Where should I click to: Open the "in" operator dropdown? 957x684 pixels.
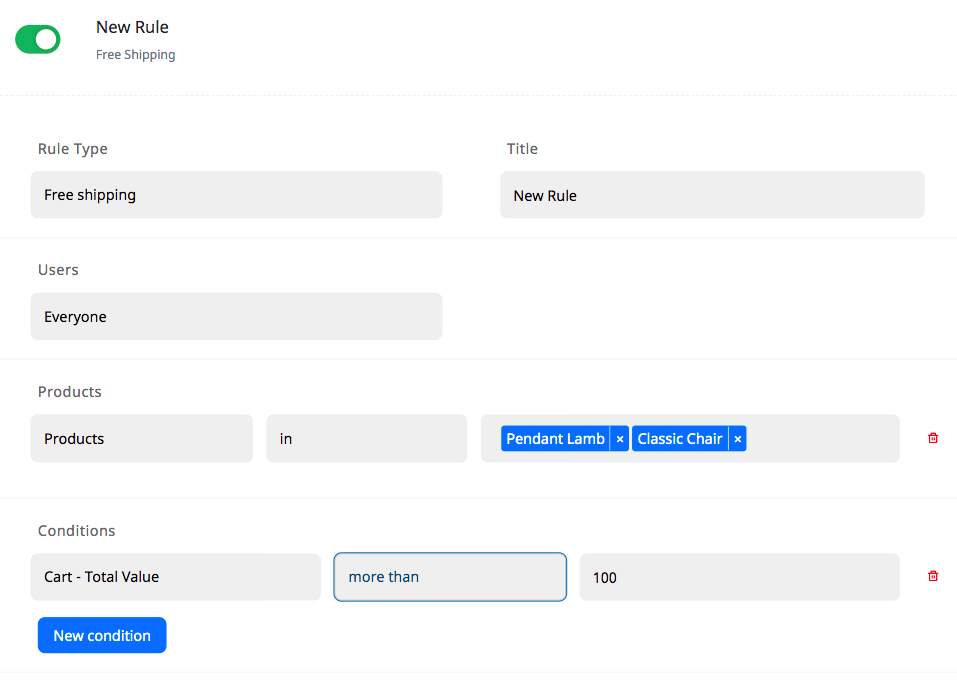coord(366,439)
